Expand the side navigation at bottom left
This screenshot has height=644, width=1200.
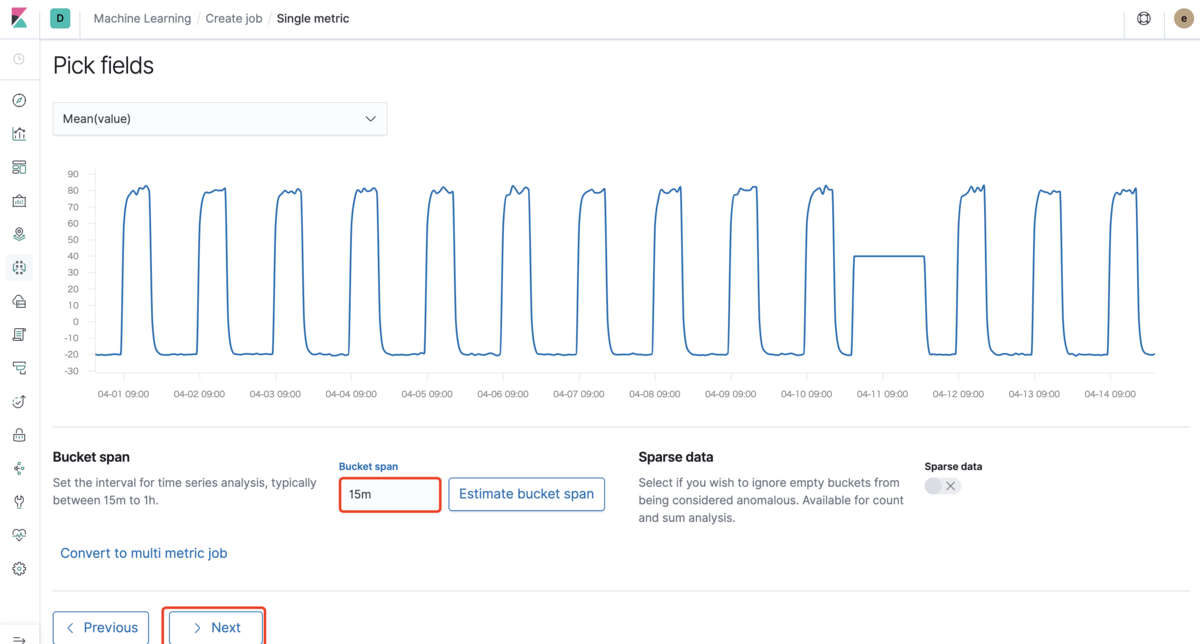click(x=19, y=637)
